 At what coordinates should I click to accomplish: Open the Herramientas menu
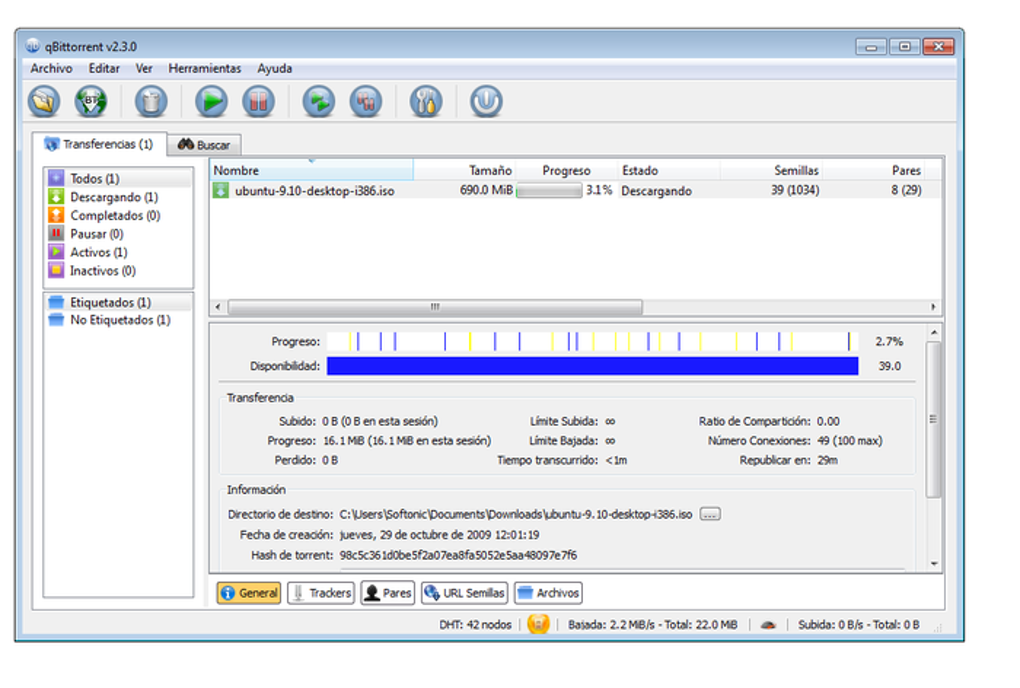[x=204, y=68]
